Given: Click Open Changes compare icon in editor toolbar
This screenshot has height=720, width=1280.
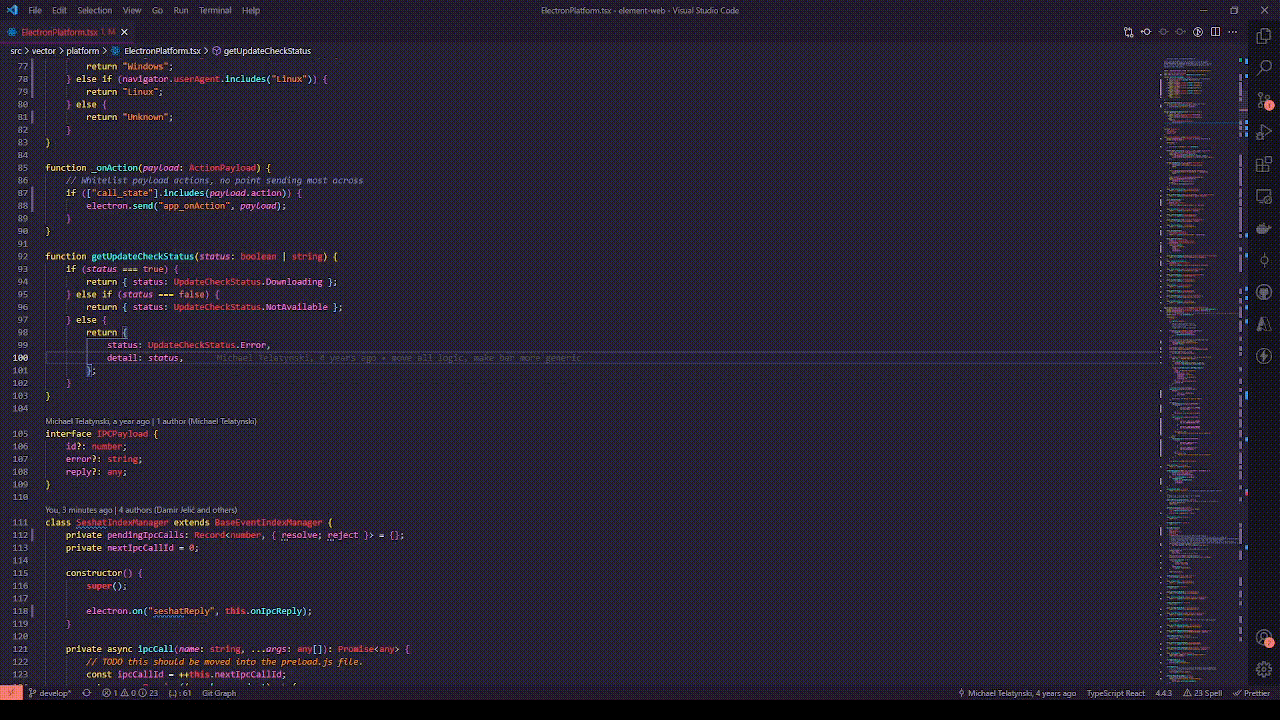Looking at the screenshot, I should (x=1129, y=32).
